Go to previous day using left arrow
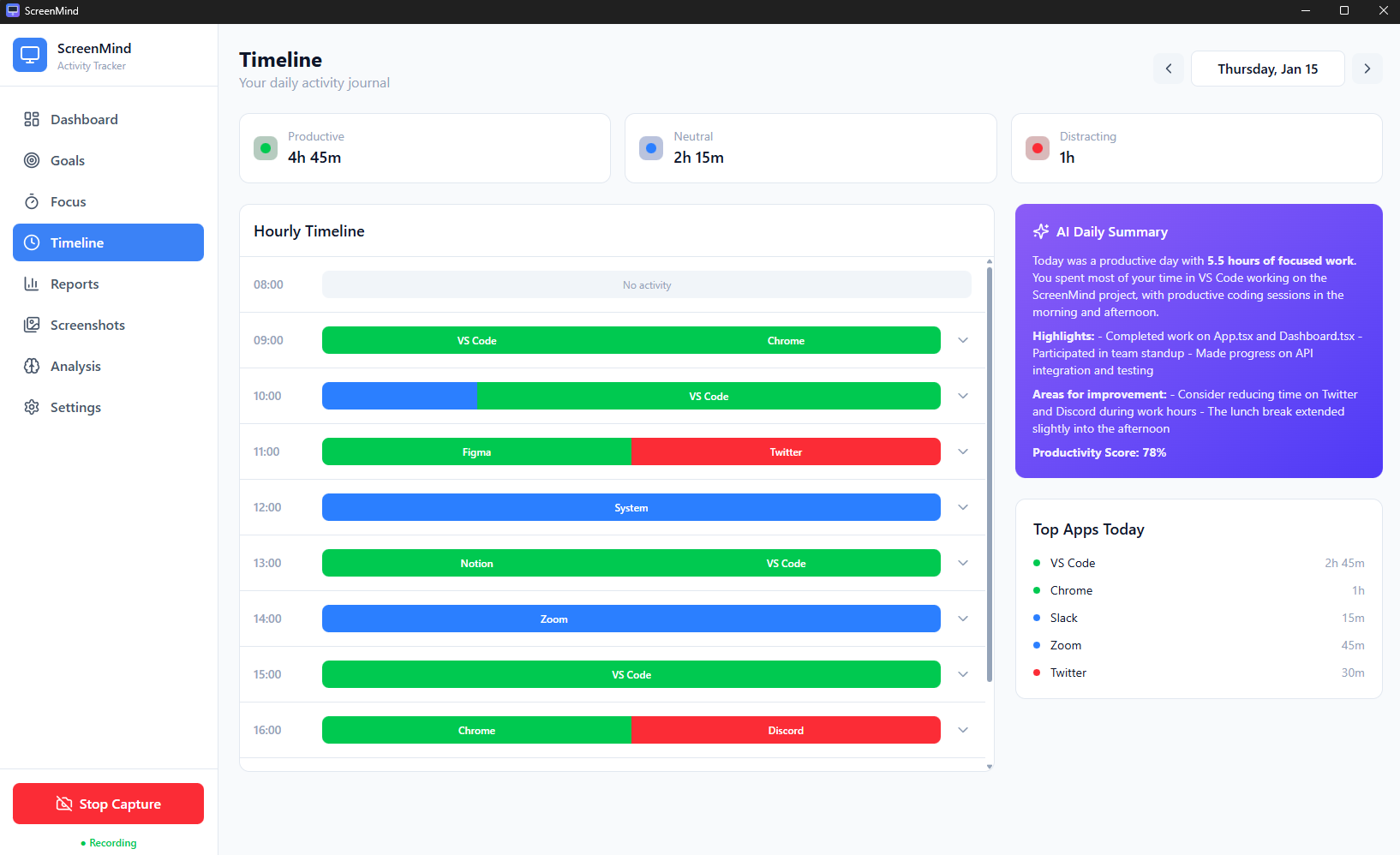Image resolution: width=1400 pixels, height=855 pixels. [1169, 69]
